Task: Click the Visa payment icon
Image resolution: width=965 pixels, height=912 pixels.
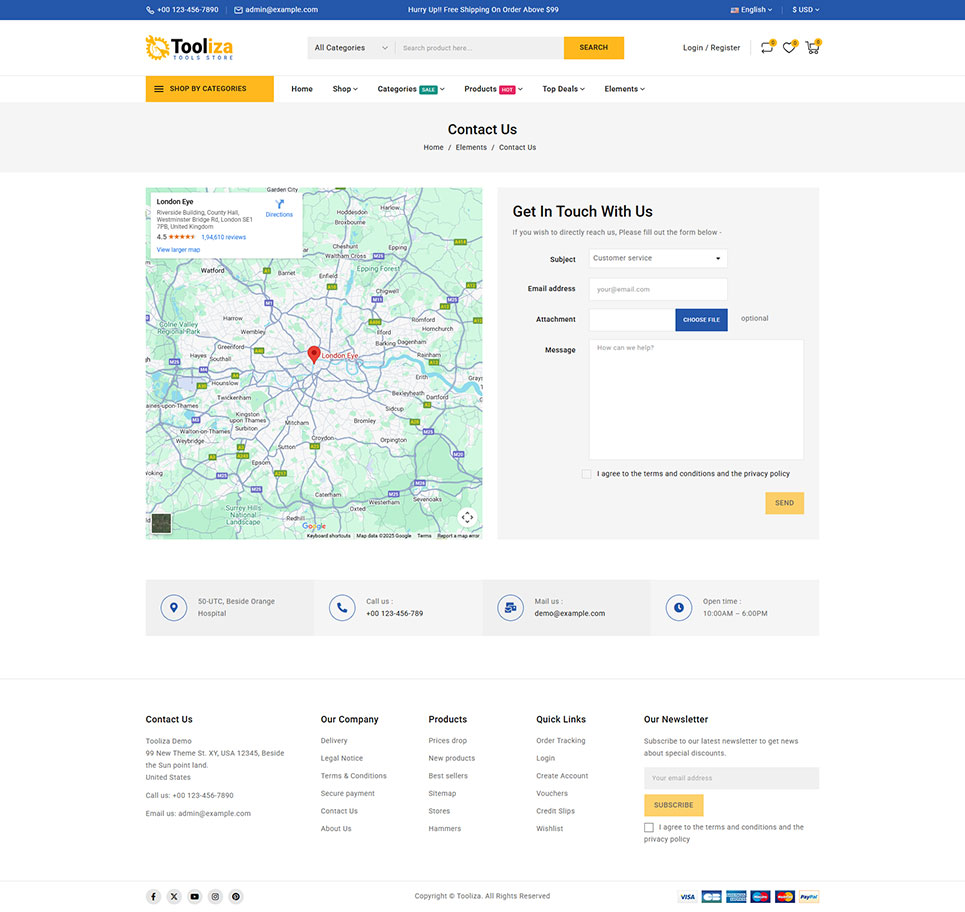Action: click(687, 897)
